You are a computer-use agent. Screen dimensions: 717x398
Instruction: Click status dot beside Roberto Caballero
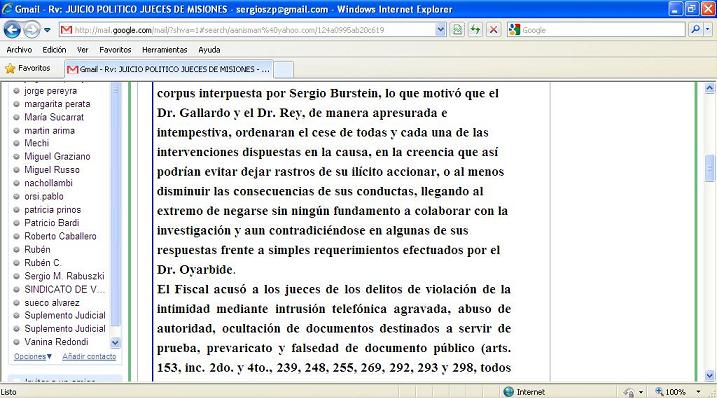click(x=16, y=237)
